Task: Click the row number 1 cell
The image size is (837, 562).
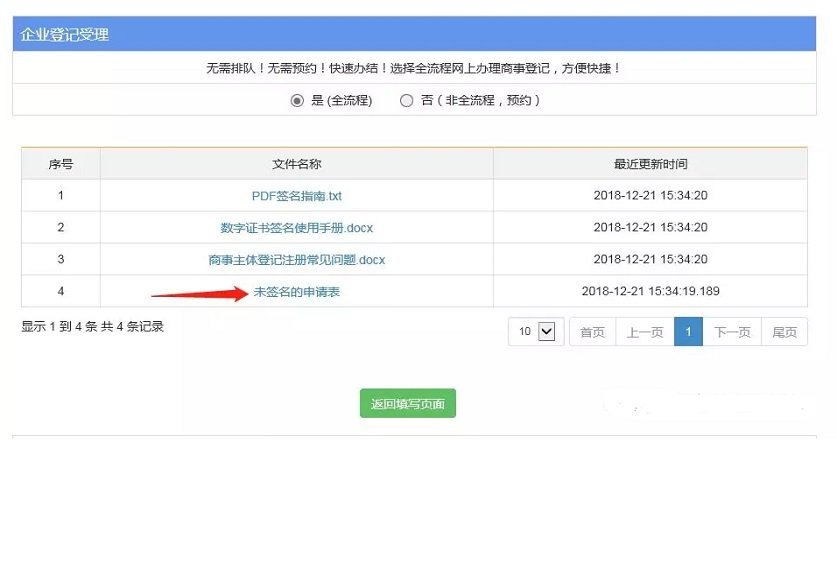Action: pyautogui.click(x=61, y=195)
